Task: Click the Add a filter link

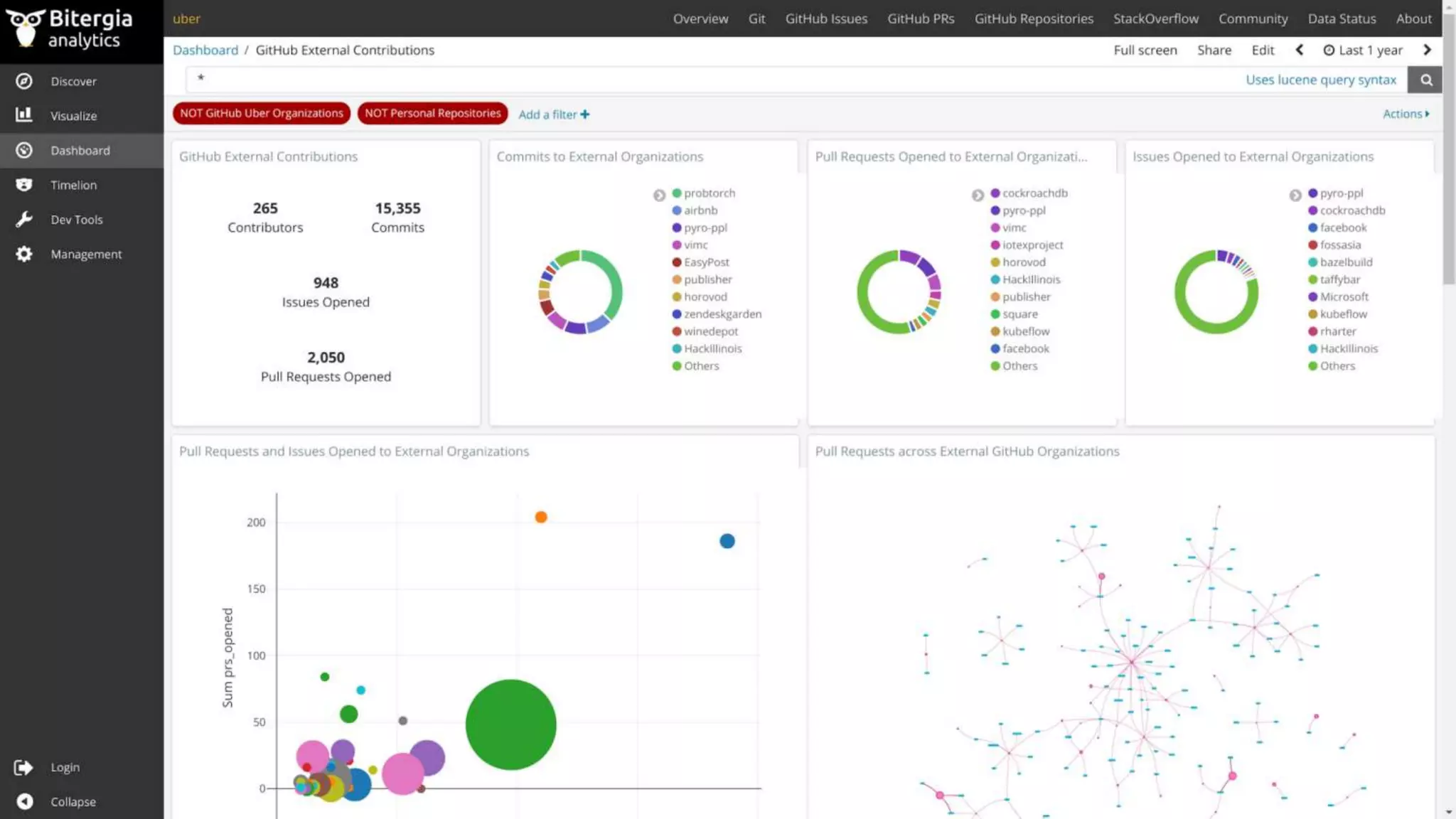Action: (553, 114)
